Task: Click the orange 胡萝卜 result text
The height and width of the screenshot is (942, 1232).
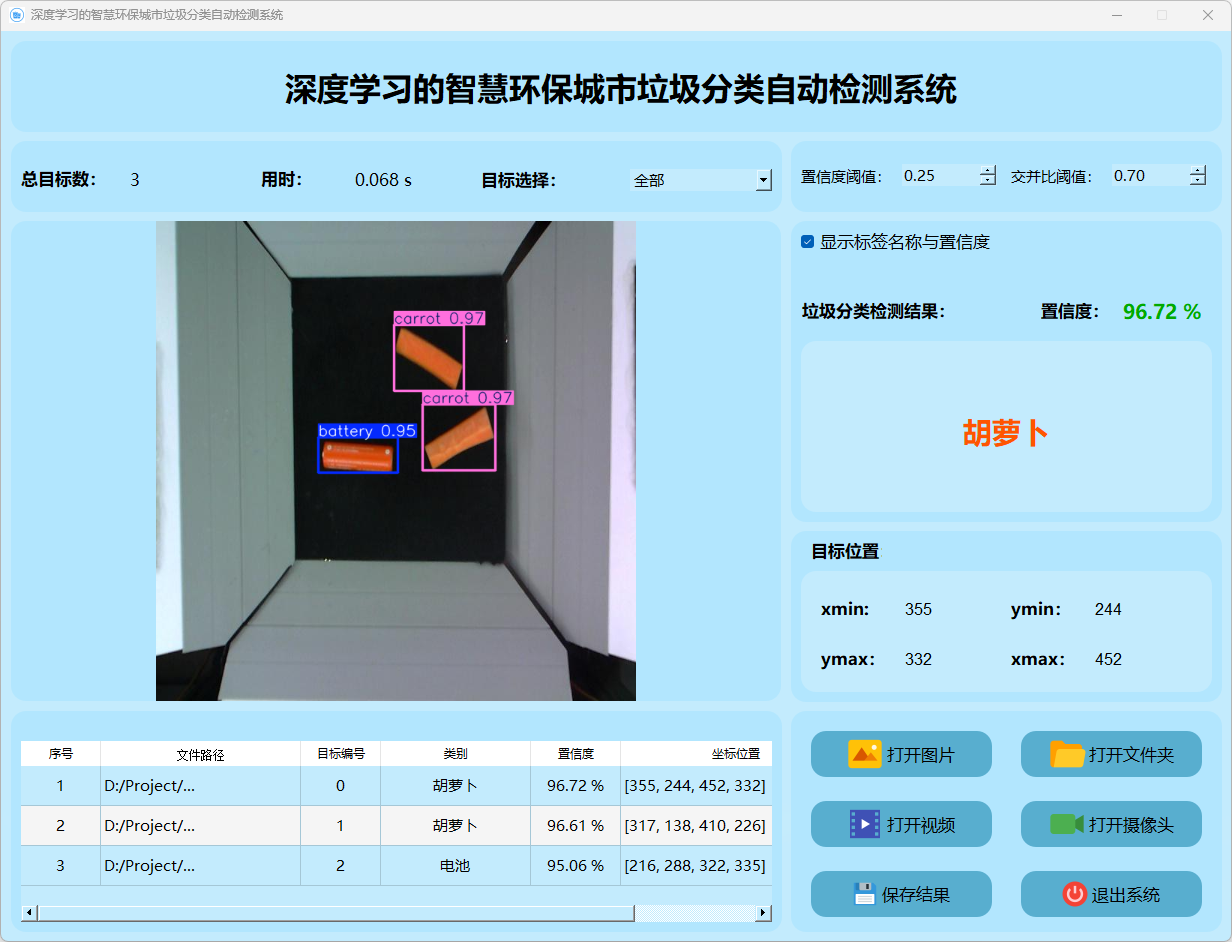Action: 1006,433
